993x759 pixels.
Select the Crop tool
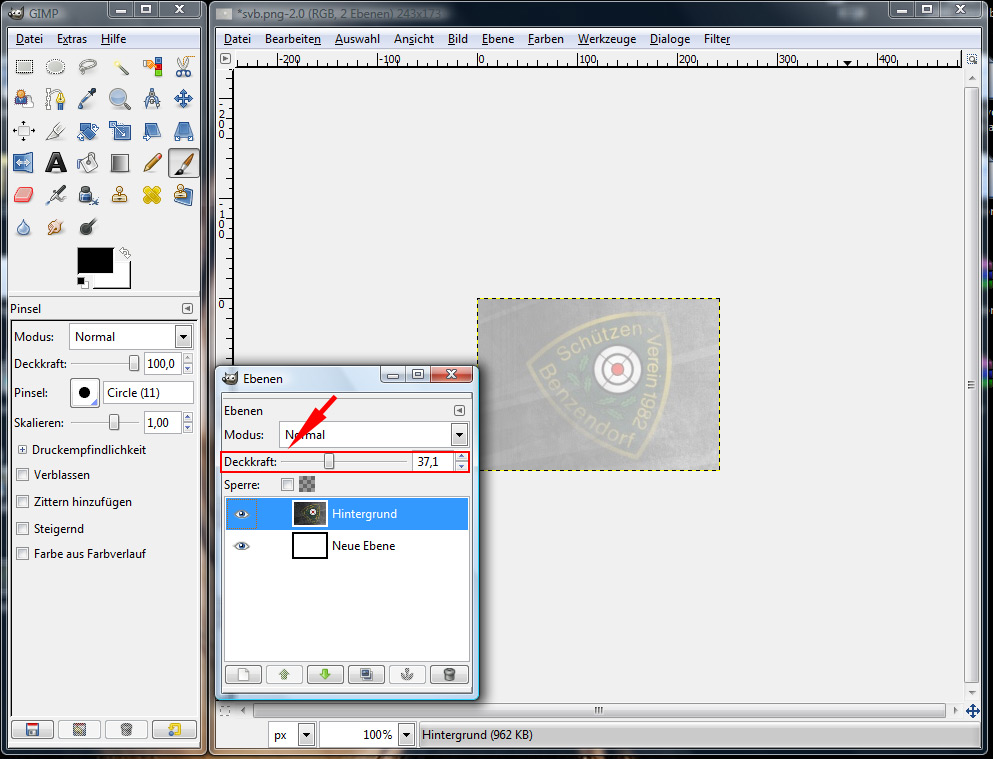56,131
